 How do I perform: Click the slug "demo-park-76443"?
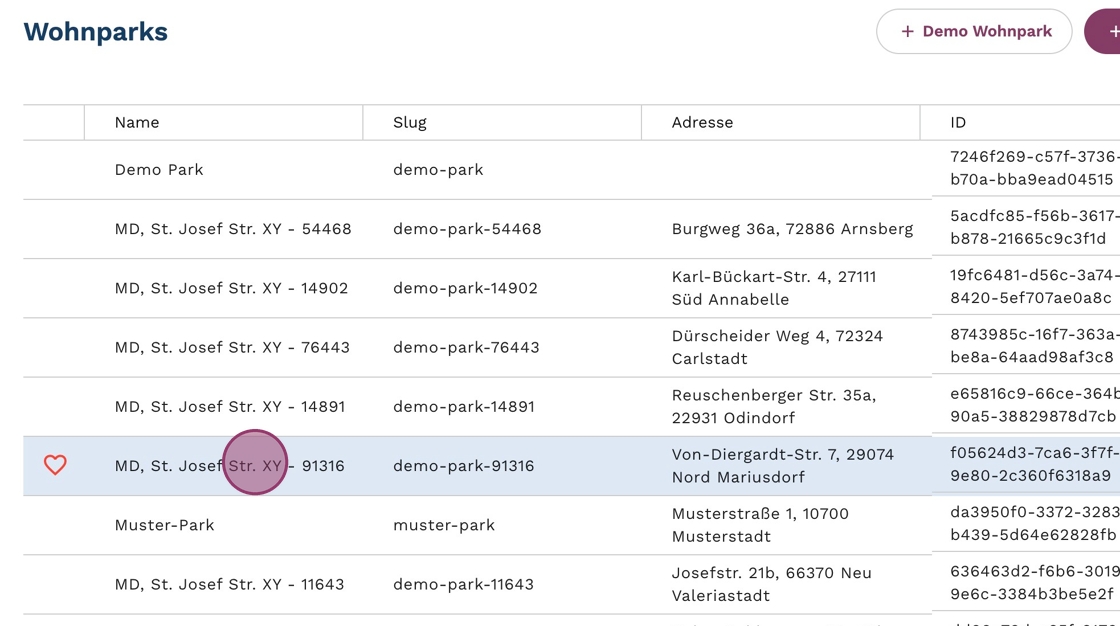pos(466,347)
